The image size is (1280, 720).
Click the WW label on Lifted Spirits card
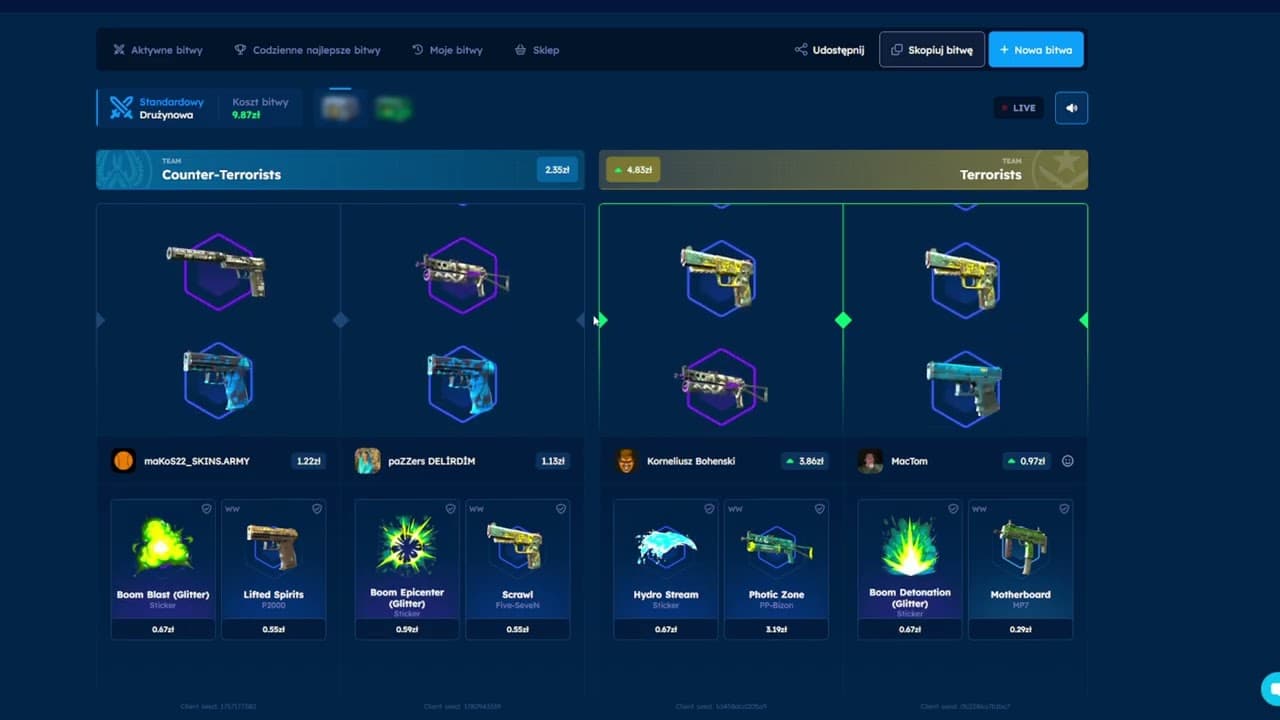click(232, 509)
